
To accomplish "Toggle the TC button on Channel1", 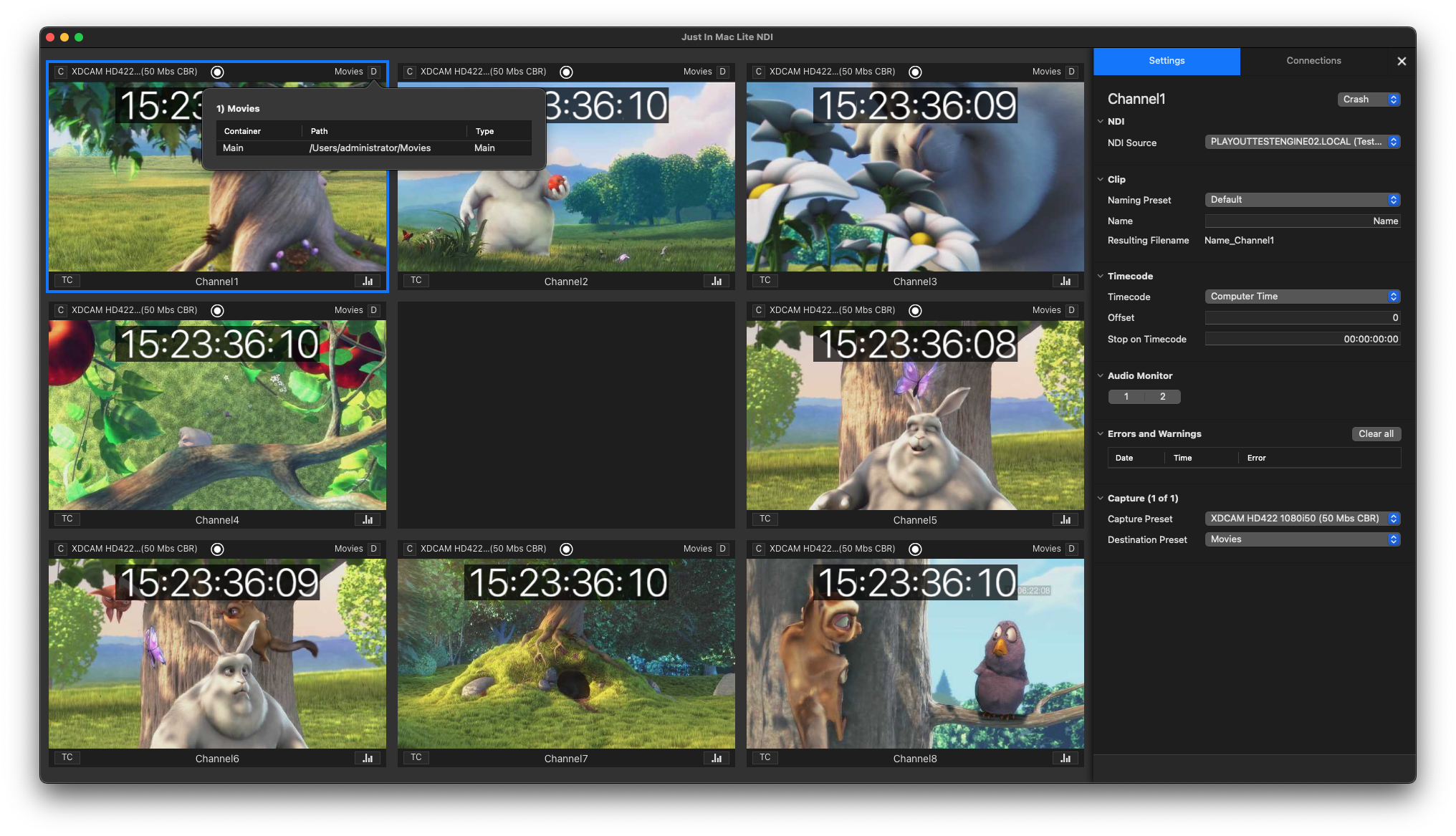I will (x=67, y=280).
